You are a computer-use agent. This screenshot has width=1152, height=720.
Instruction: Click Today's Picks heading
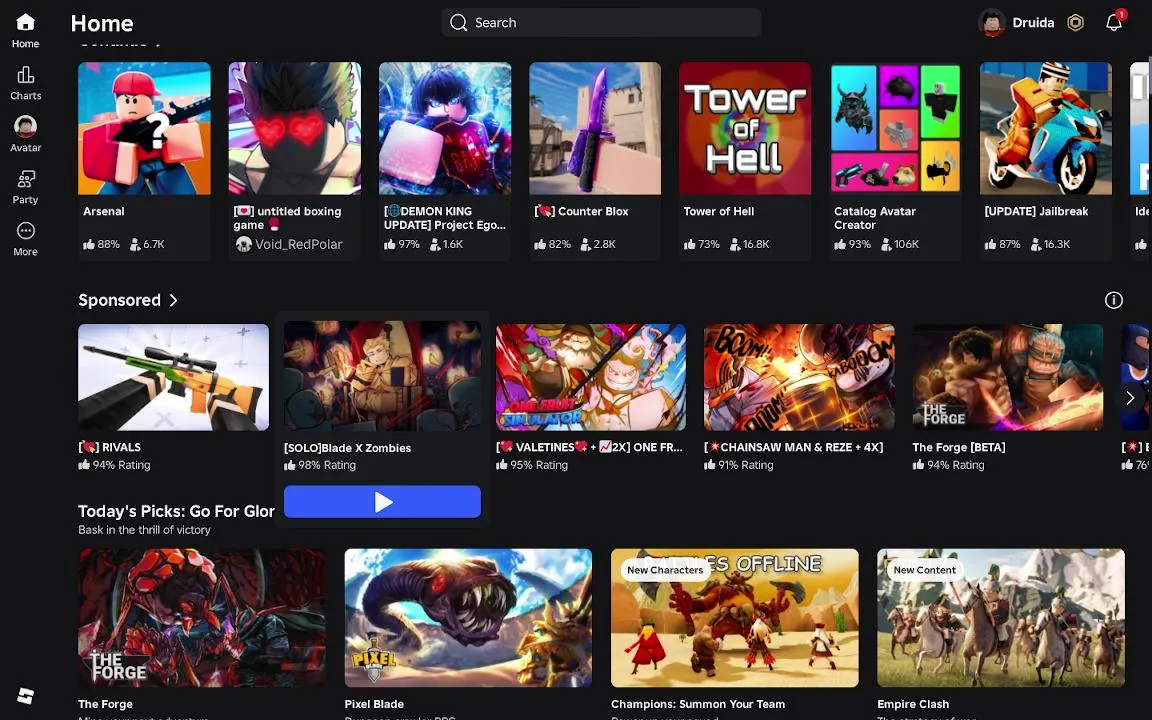tap(176, 511)
